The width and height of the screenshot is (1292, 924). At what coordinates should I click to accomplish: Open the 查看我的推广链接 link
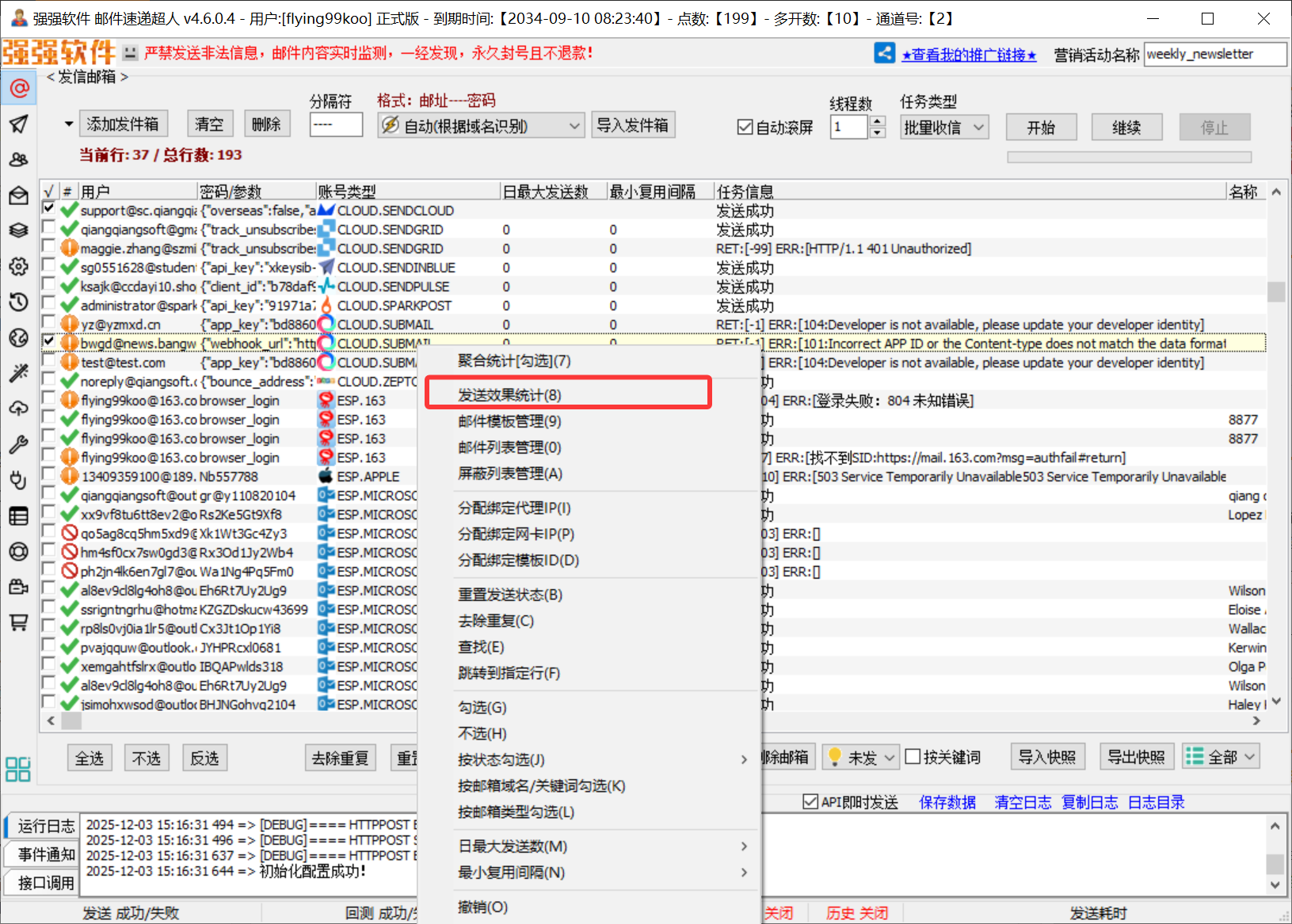coord(968,55)
